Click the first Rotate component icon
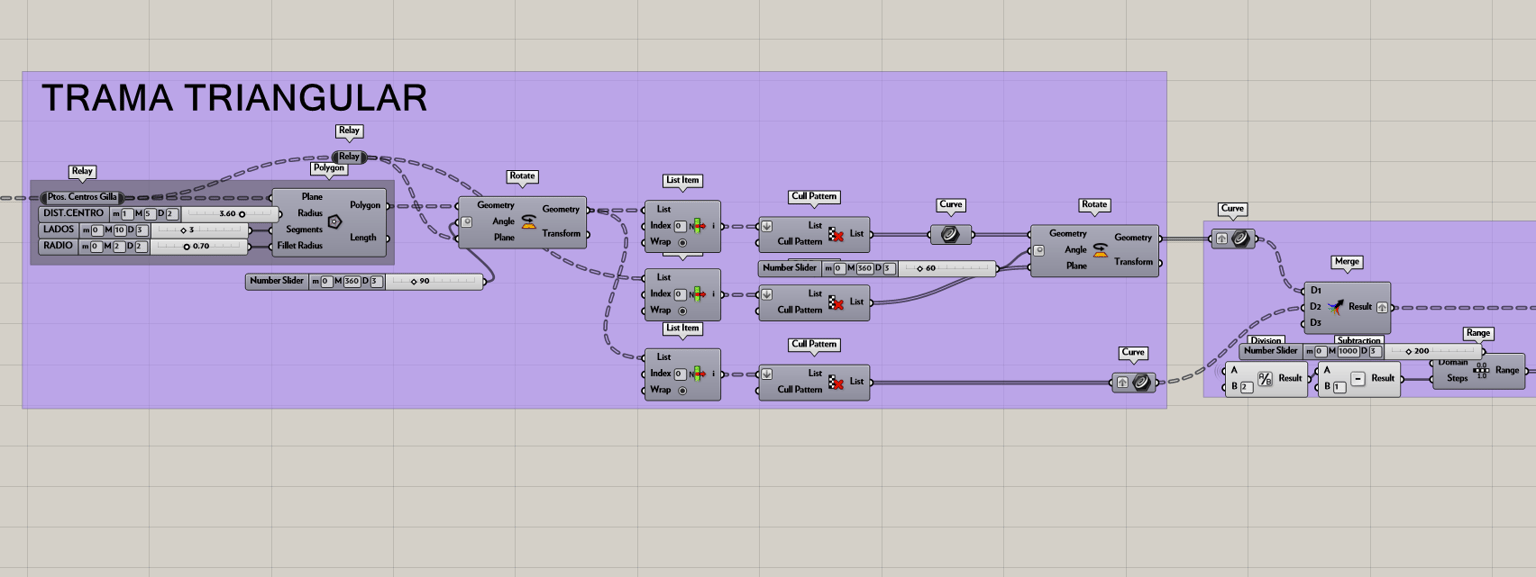Viewport: 1536px width, 577px height. click(529, 221)
